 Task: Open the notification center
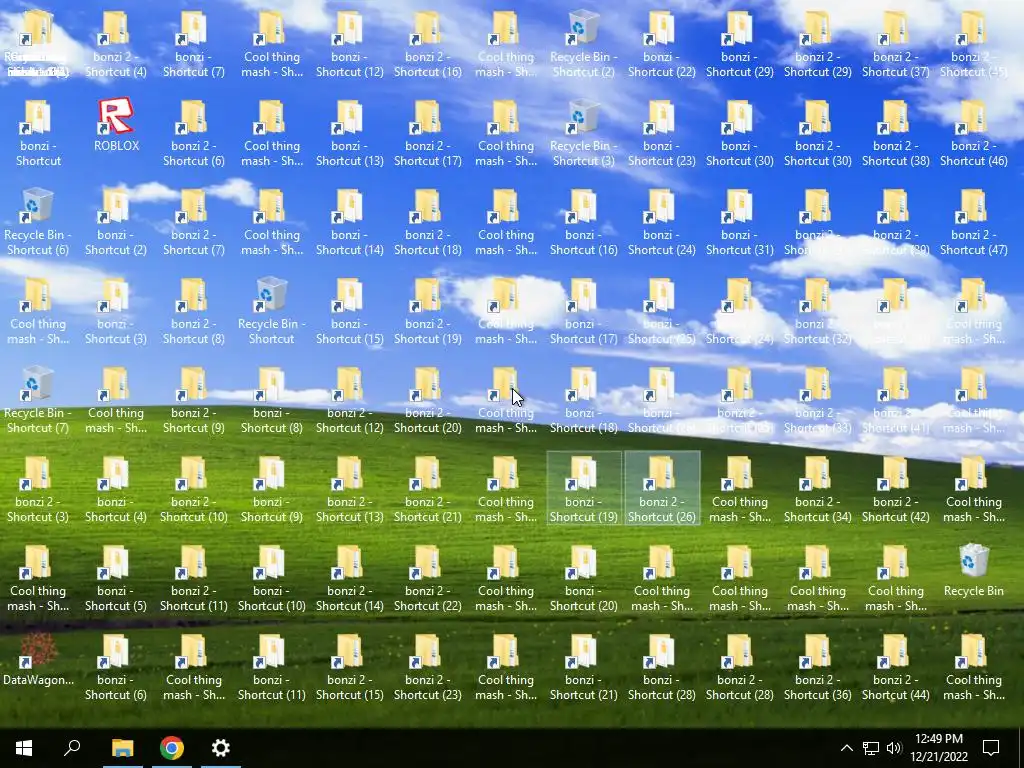click(x=991, y=748)
